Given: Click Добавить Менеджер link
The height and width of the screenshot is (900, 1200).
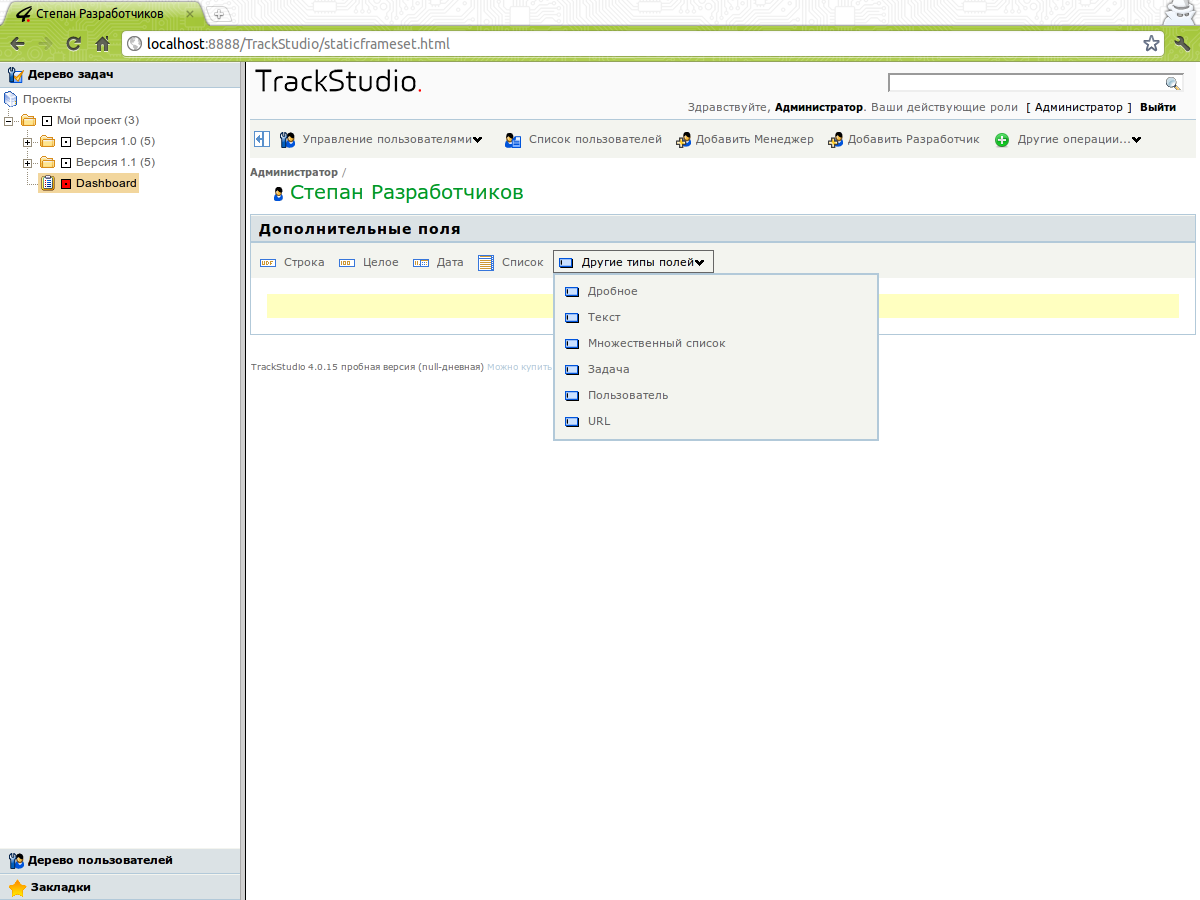Looking at the screenshot, I should point(755,140).
